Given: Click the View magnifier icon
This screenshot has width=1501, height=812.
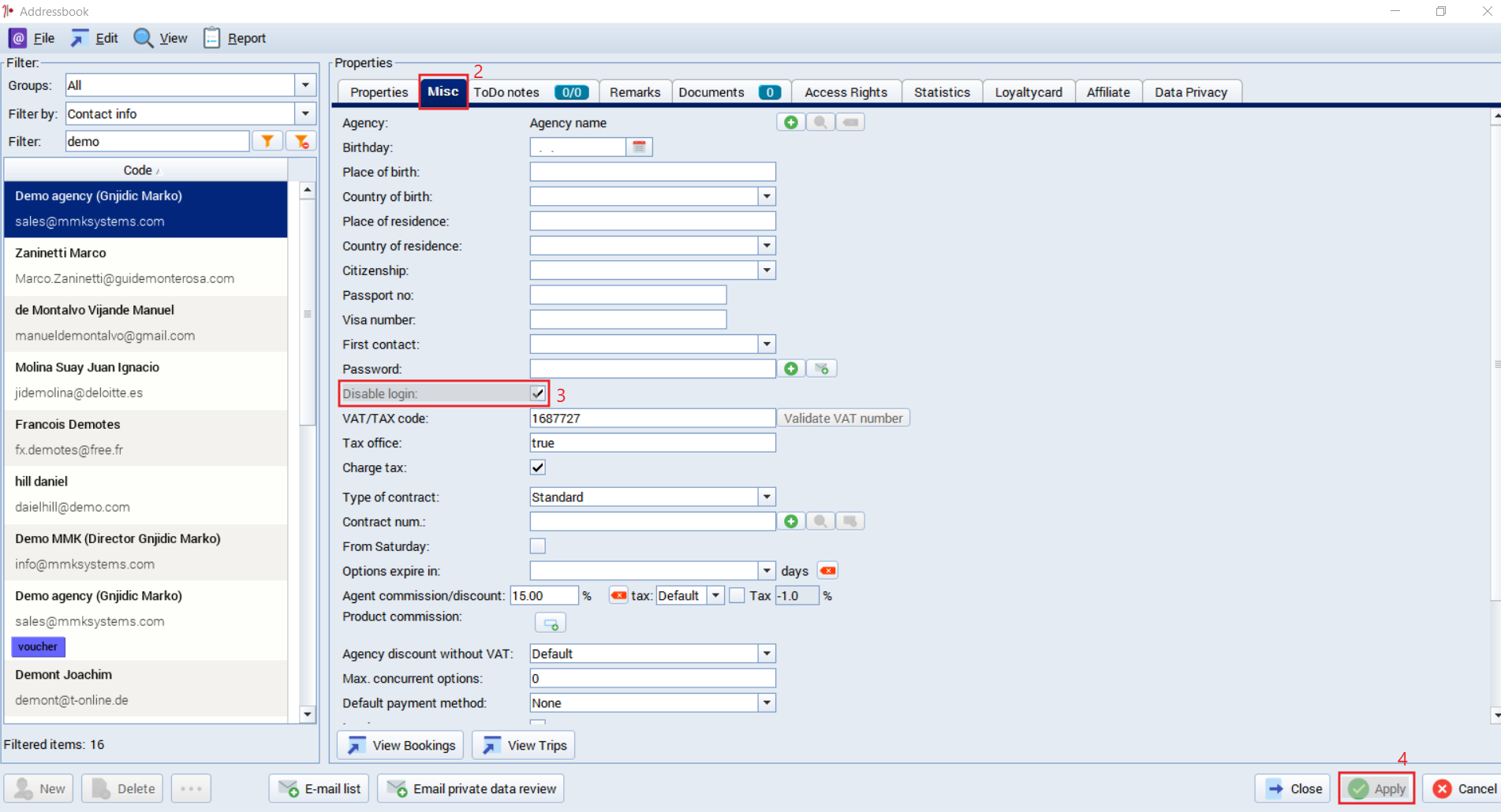Looking at the screenshot, I should point(143,38).
